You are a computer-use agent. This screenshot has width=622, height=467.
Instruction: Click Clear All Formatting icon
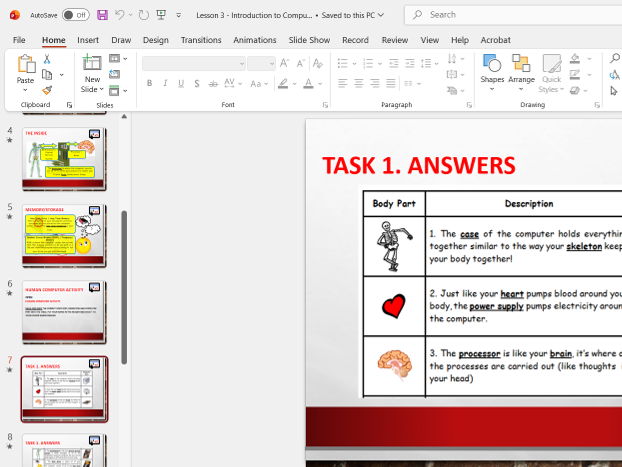pos(317,63)
